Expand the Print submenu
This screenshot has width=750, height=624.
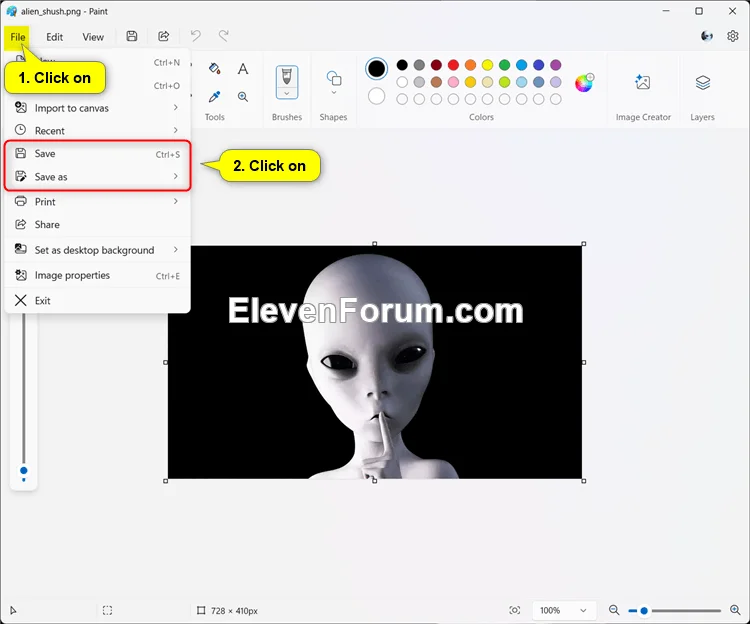(176, 201)
